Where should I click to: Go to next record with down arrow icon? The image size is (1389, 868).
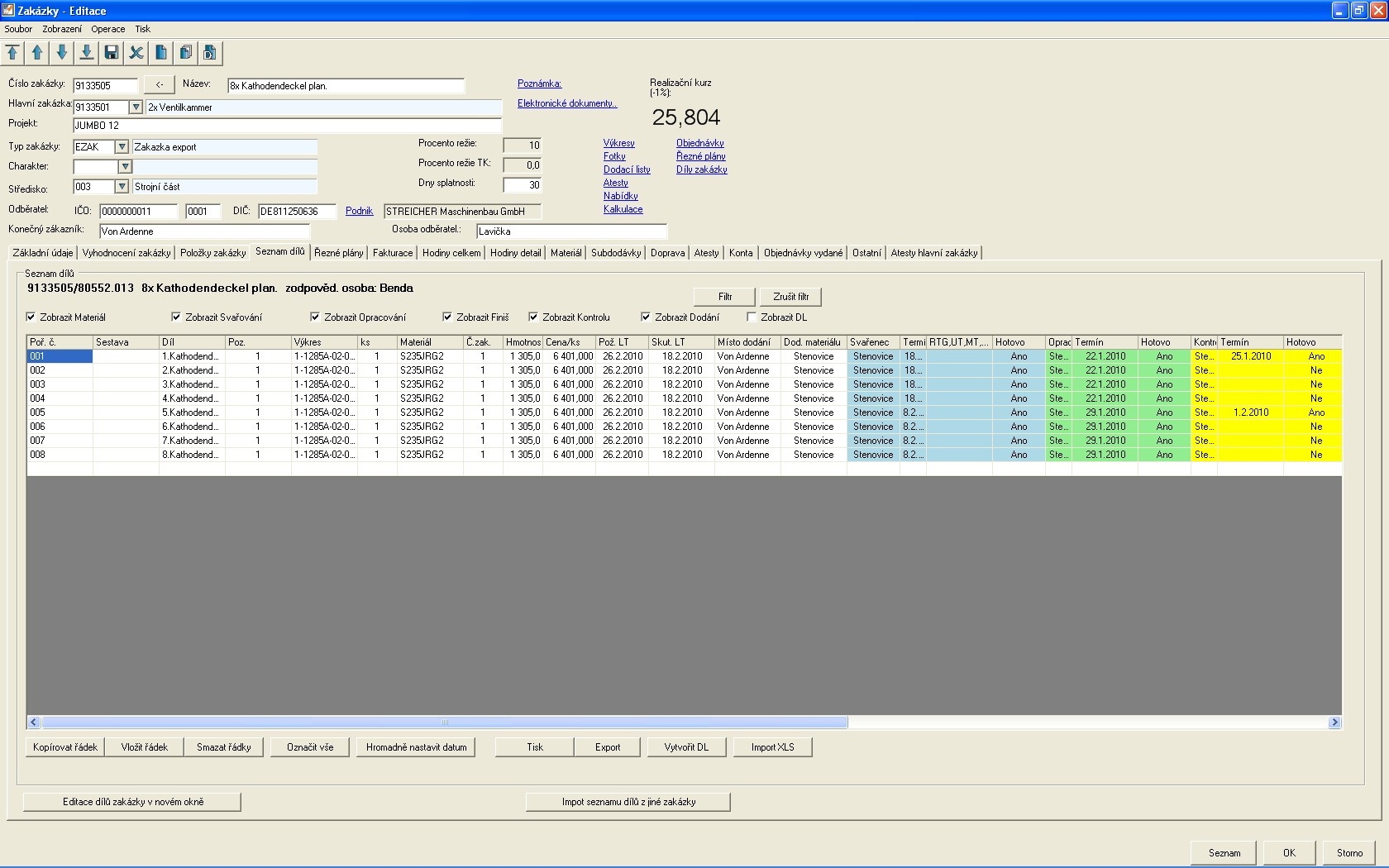(62, 53)
